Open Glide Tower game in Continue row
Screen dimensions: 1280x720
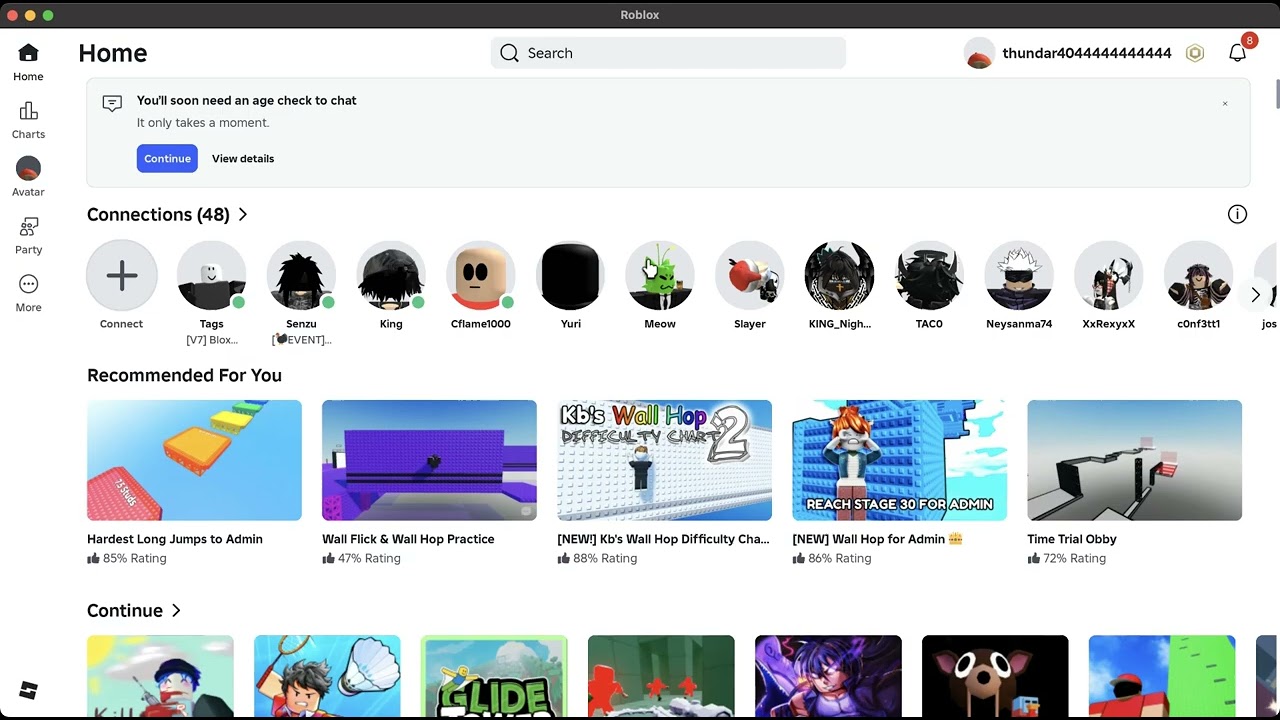[x=494, y=676]
